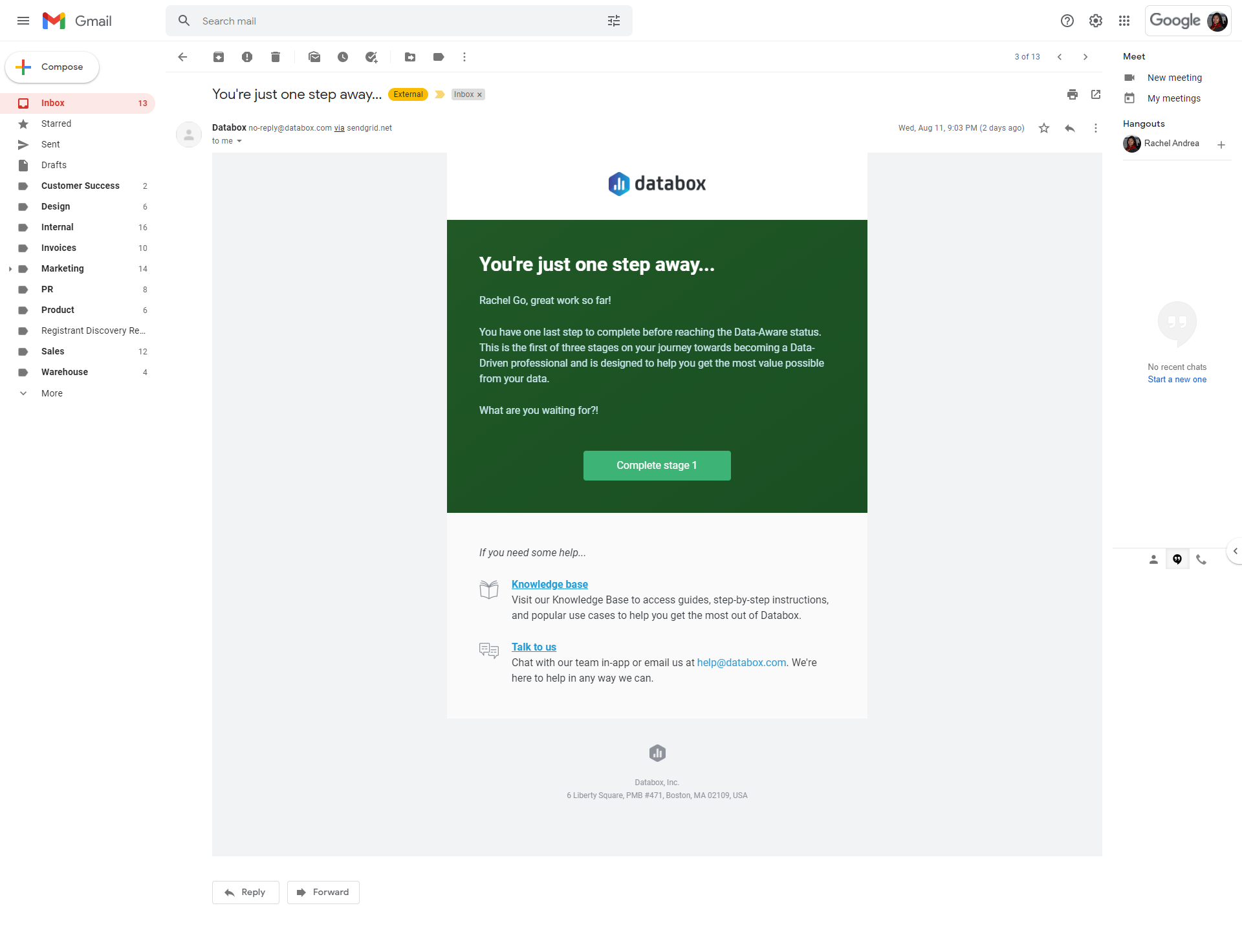
Task: Open the Customer Success label
Action: click(78, 186)
